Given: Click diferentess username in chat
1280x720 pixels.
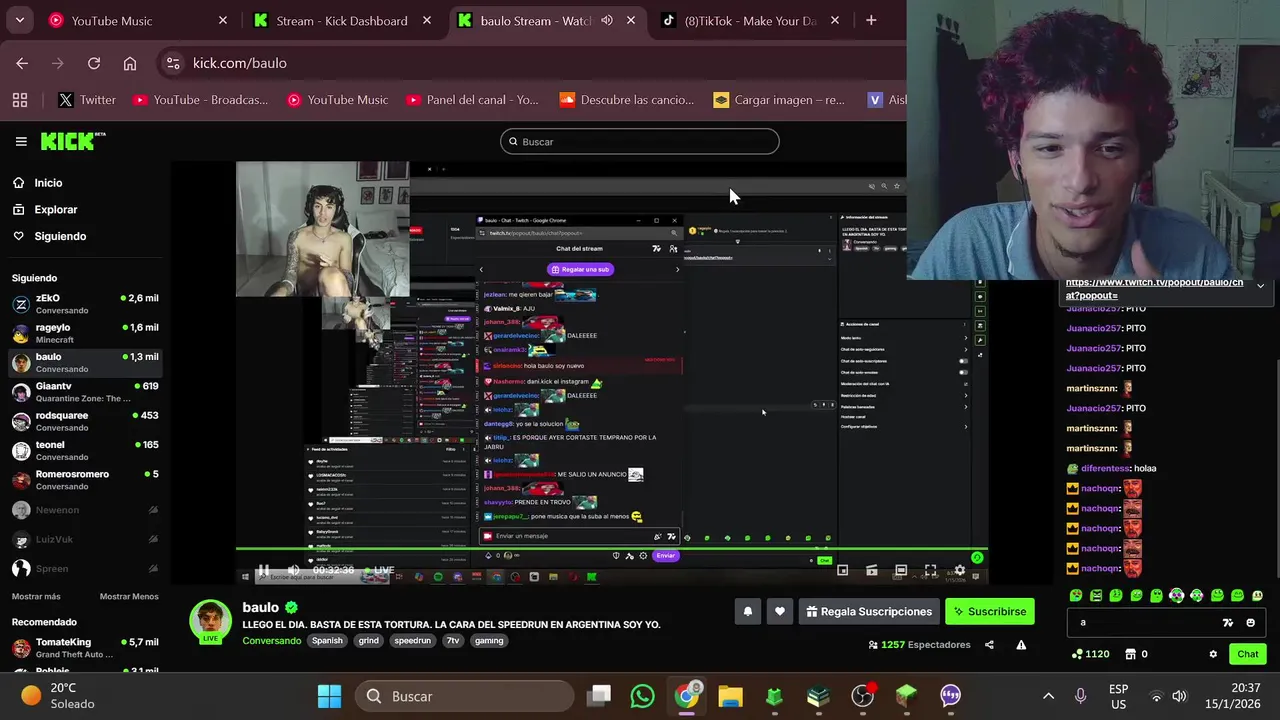Looking at the screenshot, I should pyautogui.click(x=1105, y=468).
